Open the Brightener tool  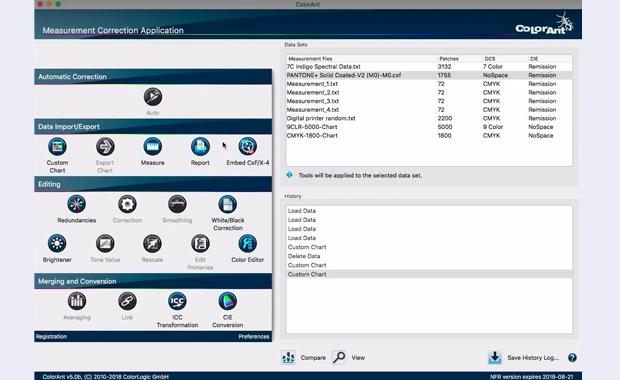coord(57,244)
